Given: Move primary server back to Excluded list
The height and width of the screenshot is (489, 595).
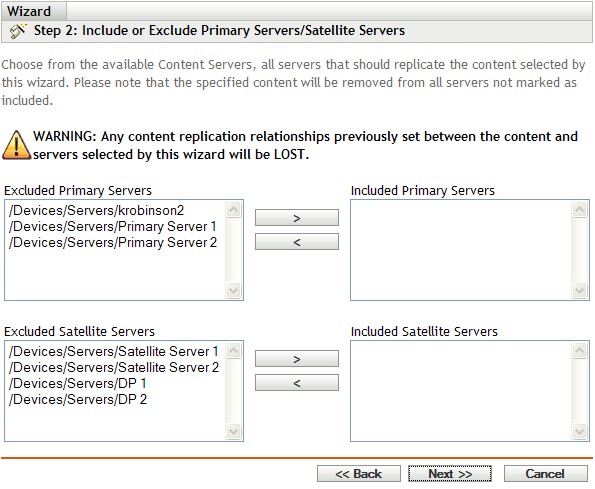Looking at the screenshot, I should click(297, 242).
